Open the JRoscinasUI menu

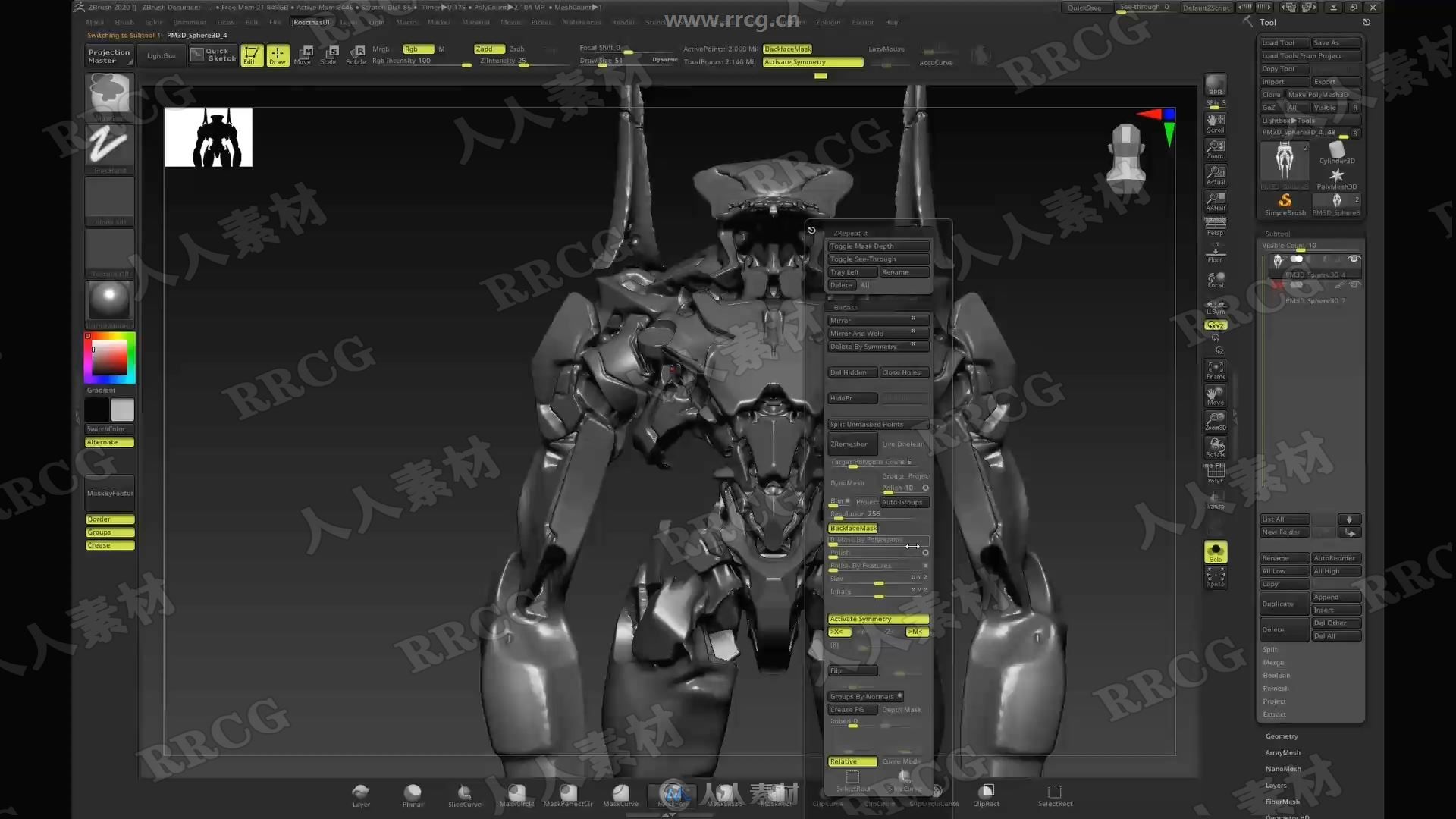pyautogui.click(x=311, y=22)
